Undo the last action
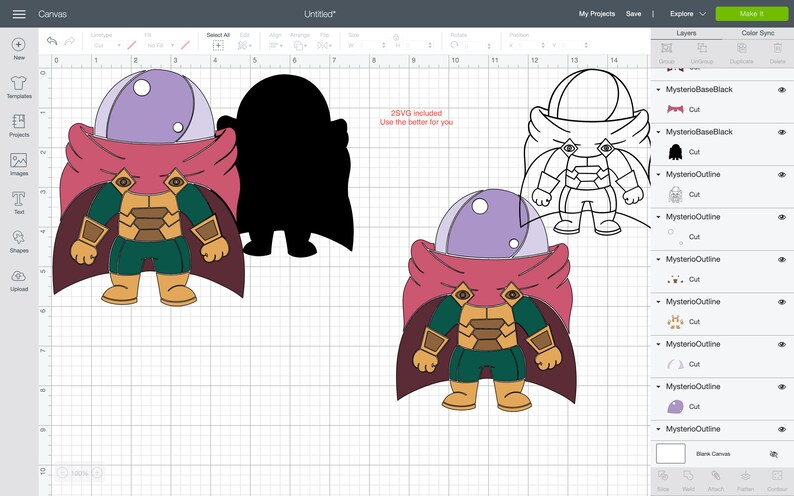Screen dimensions: 794x496 point(52,40)
